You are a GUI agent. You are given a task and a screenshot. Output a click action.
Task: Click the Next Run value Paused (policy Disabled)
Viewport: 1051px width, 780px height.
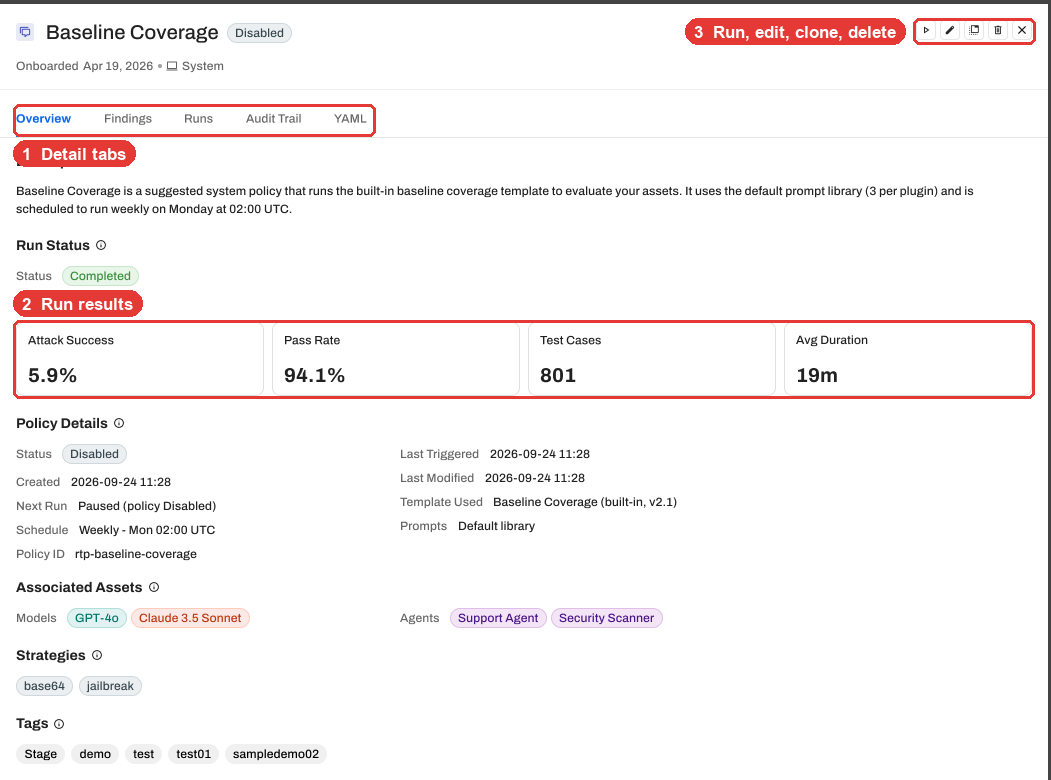click(147, 506)
